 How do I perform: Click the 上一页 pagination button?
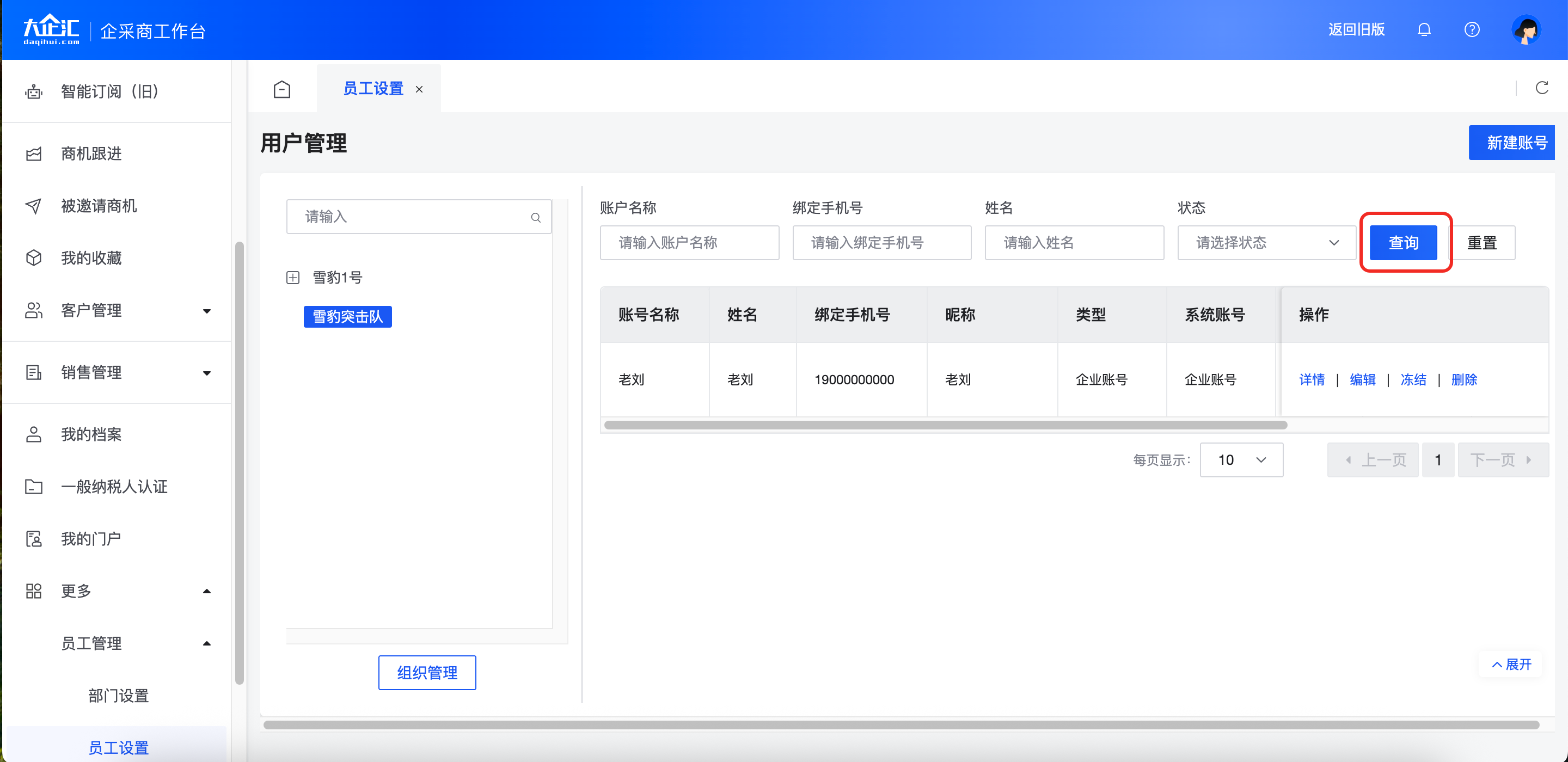click(1373, 460)
